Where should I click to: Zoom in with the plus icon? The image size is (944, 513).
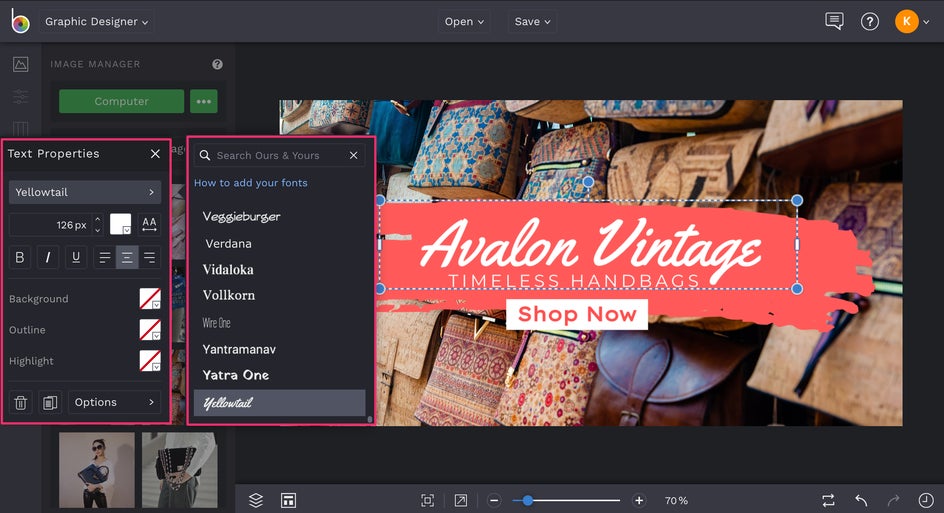click(639, 500)
